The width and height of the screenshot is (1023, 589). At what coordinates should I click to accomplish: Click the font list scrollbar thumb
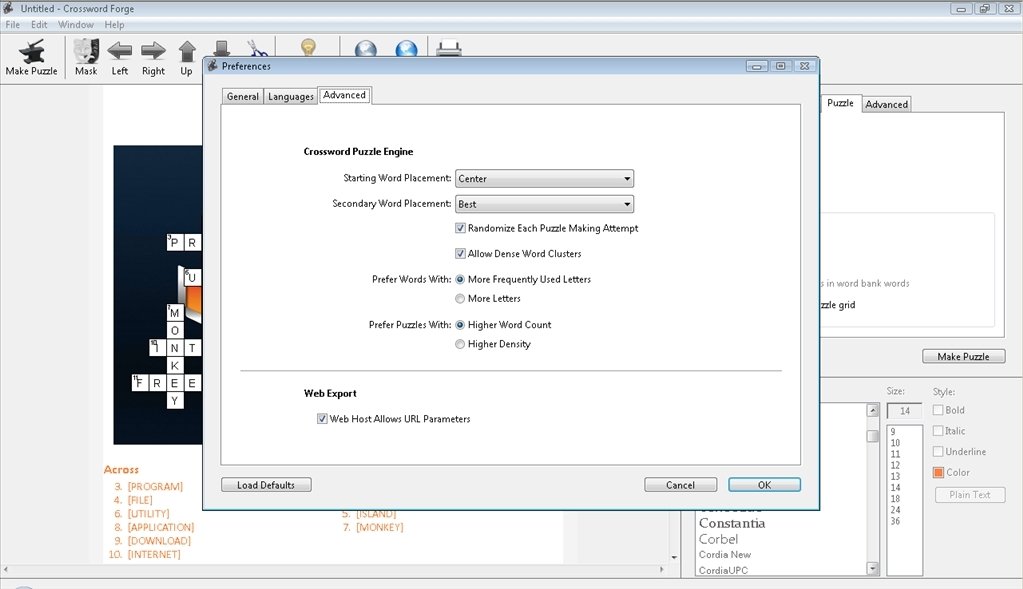872,436
